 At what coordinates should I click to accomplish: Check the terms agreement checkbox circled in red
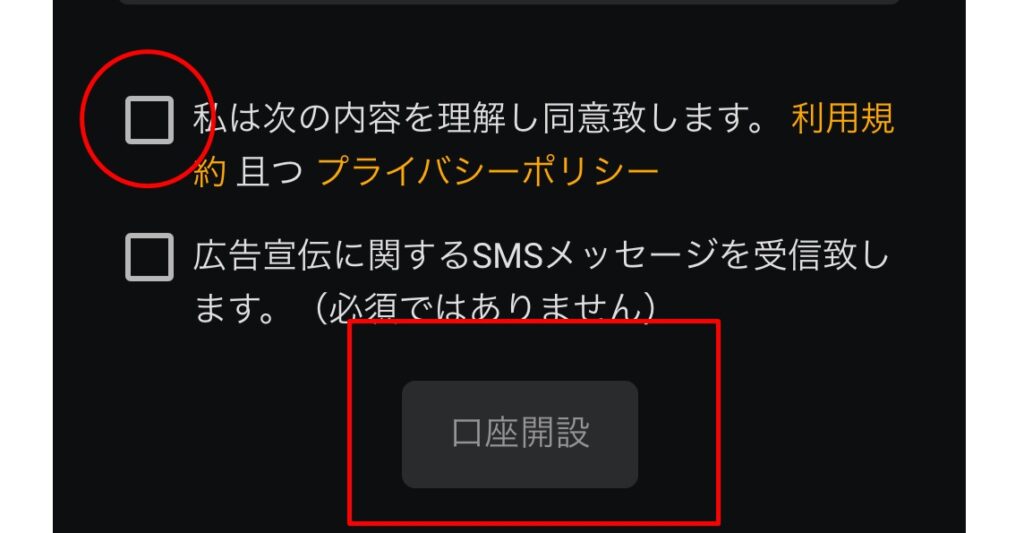coord(150,120)
